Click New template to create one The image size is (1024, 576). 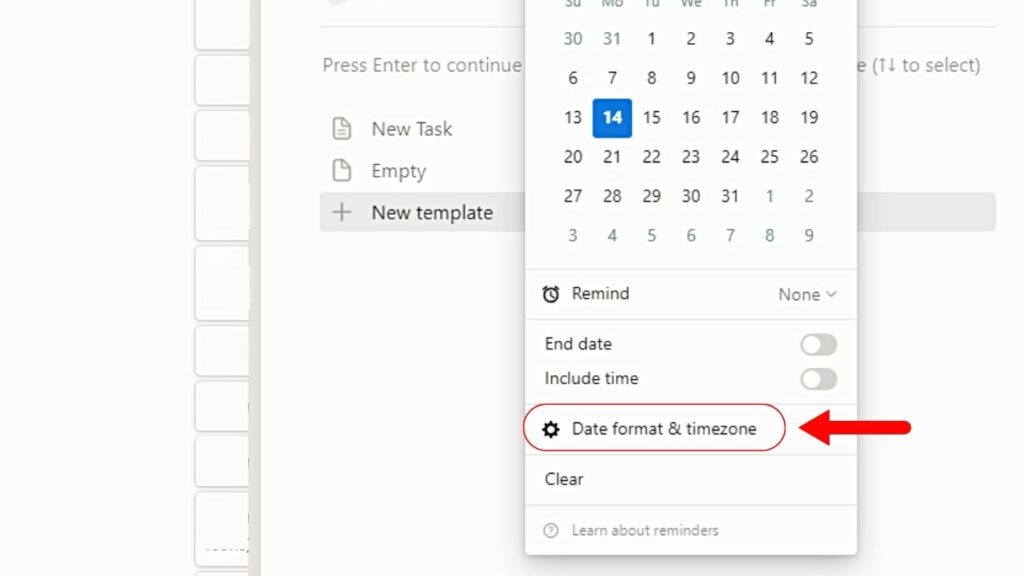[434, 212]
